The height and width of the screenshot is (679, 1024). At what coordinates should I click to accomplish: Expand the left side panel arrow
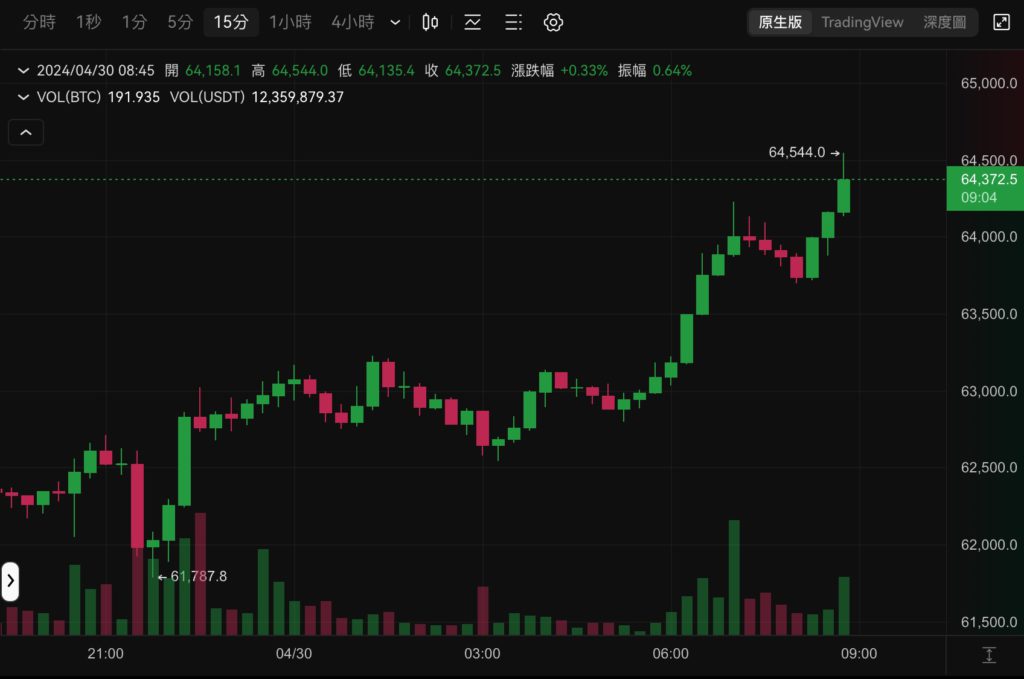pyautogui.click(x=10, y=581)
